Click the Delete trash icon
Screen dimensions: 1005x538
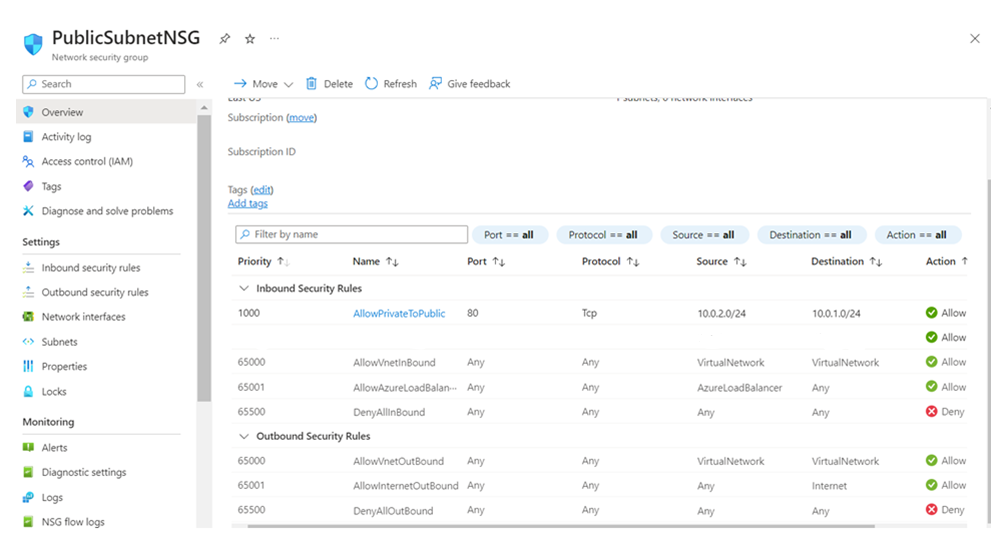pos(312,84)
